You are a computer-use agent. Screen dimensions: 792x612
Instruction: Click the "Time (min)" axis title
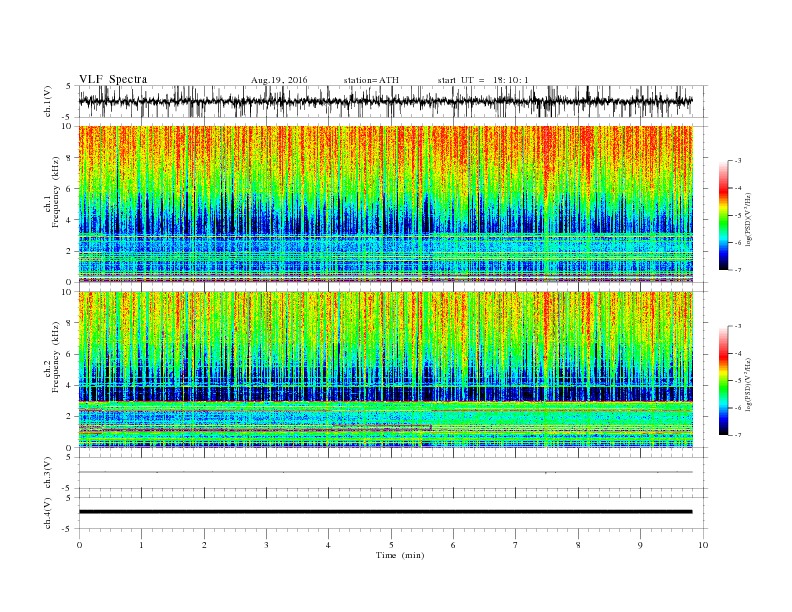(x=400, y=555)
